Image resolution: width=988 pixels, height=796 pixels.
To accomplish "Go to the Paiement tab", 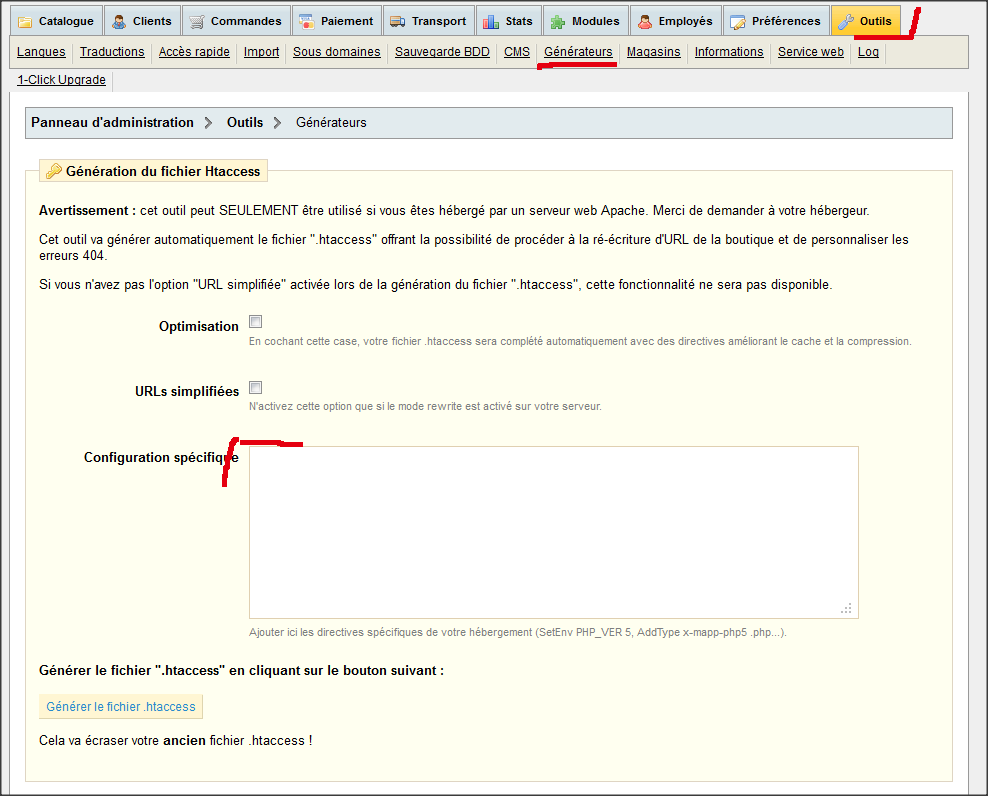I will coord(337,21).
